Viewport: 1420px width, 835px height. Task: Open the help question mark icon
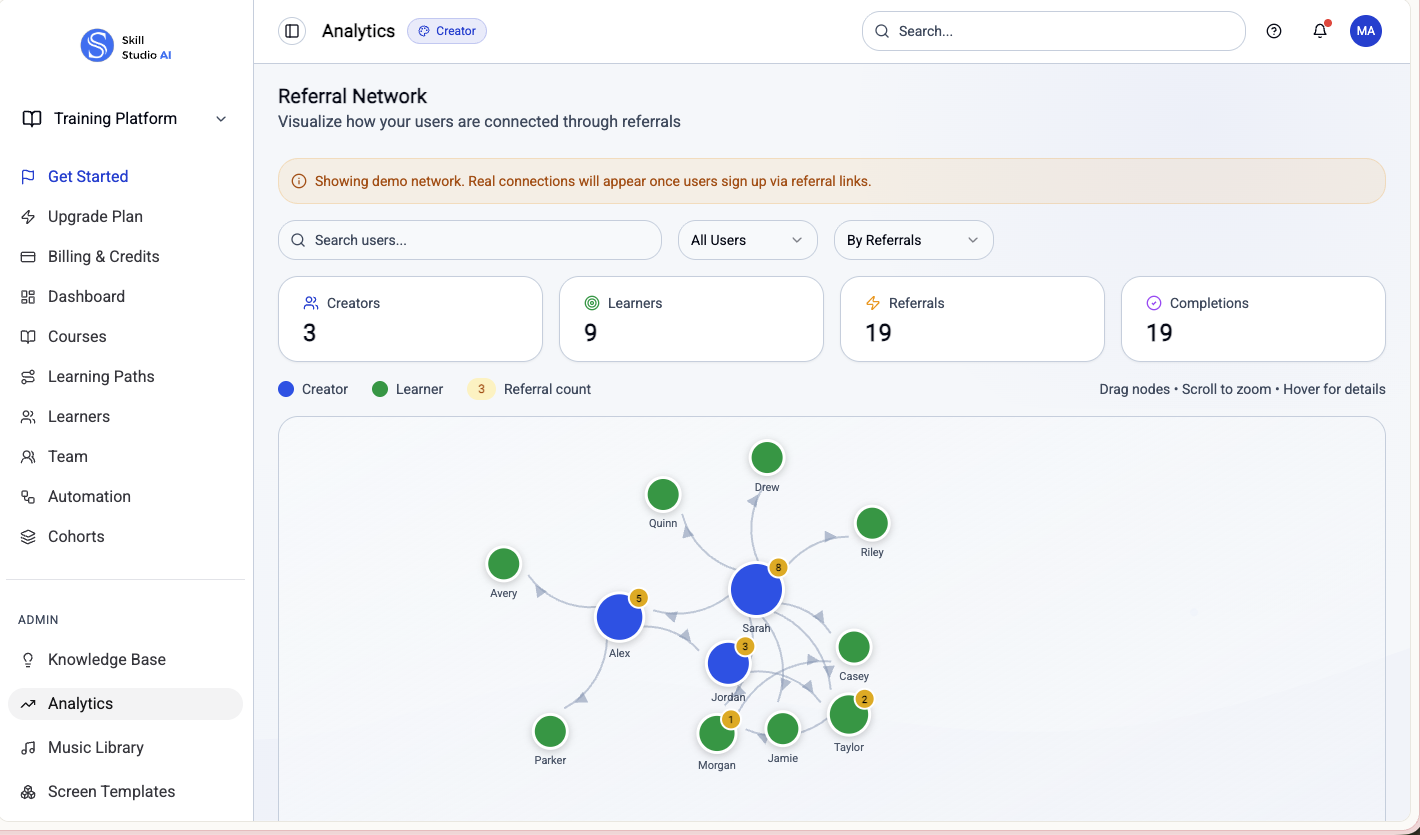(1274, 31)
